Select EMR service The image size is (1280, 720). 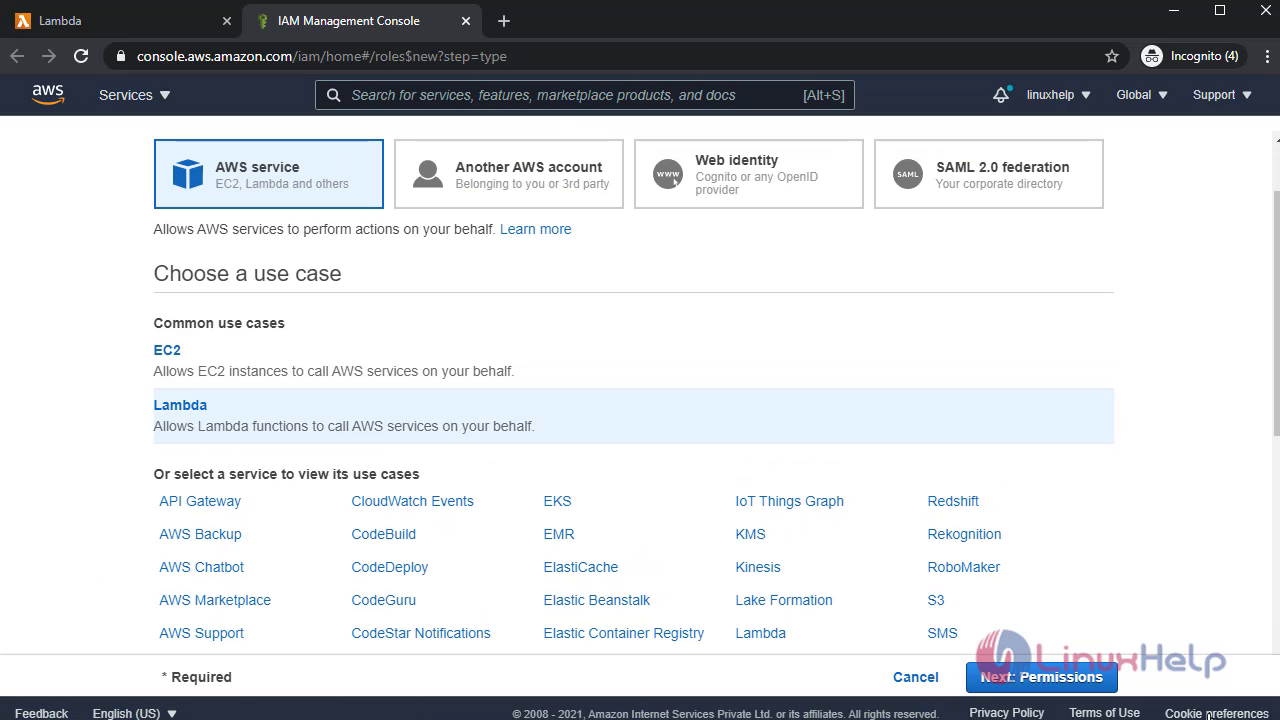(x=559, y=534)
